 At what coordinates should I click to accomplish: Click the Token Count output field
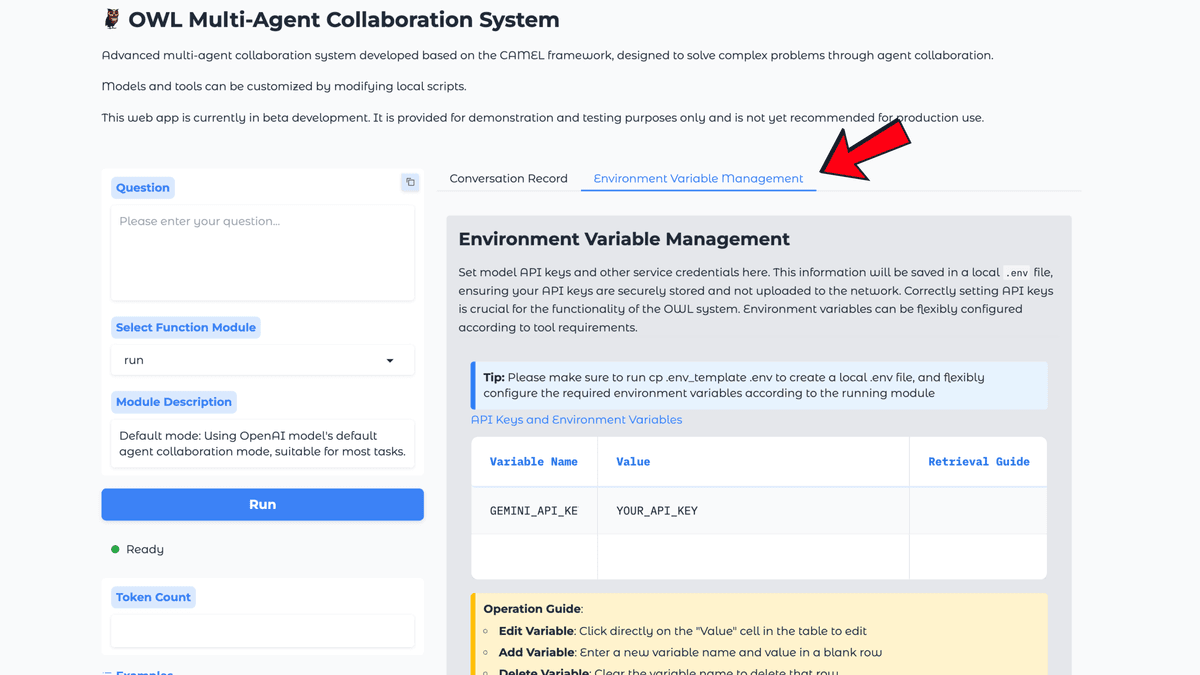click(262, 631)
